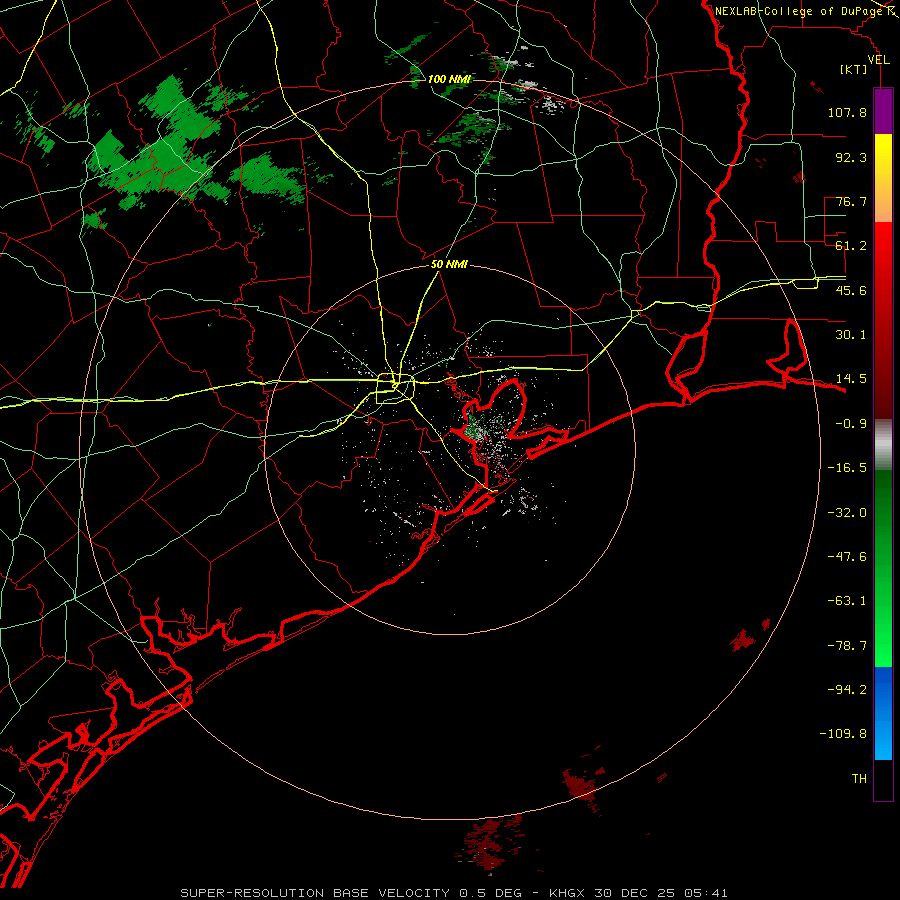
Task: Click the green segment of the velocity scale
Action: (x=883, y=568)
